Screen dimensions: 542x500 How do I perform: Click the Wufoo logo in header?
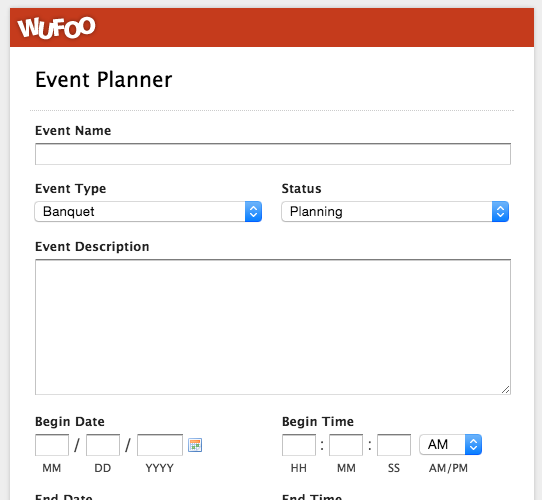click(56, 27)
